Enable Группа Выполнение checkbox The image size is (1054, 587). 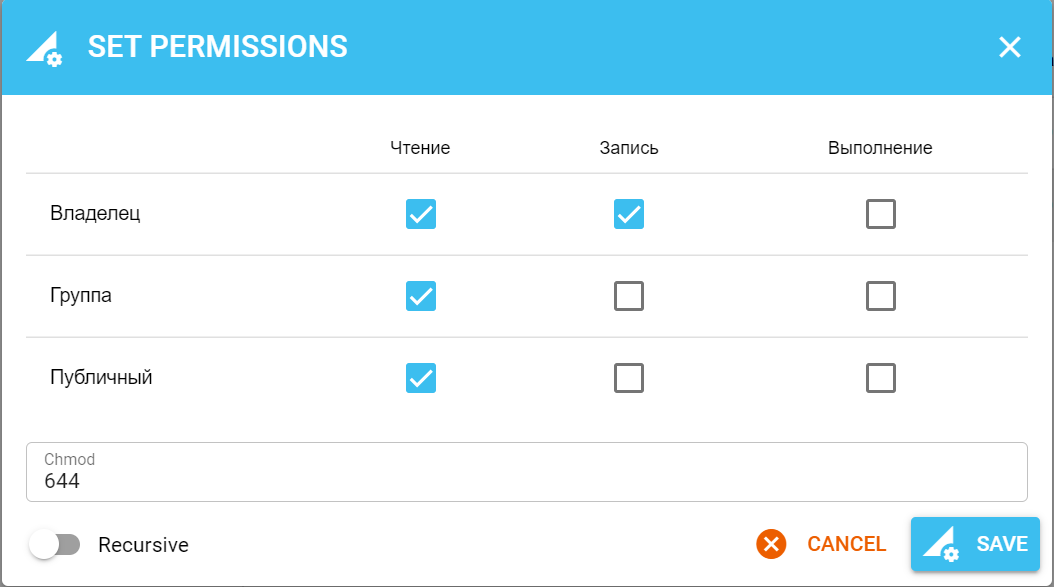pyautogui.click(x=881, y=296)
